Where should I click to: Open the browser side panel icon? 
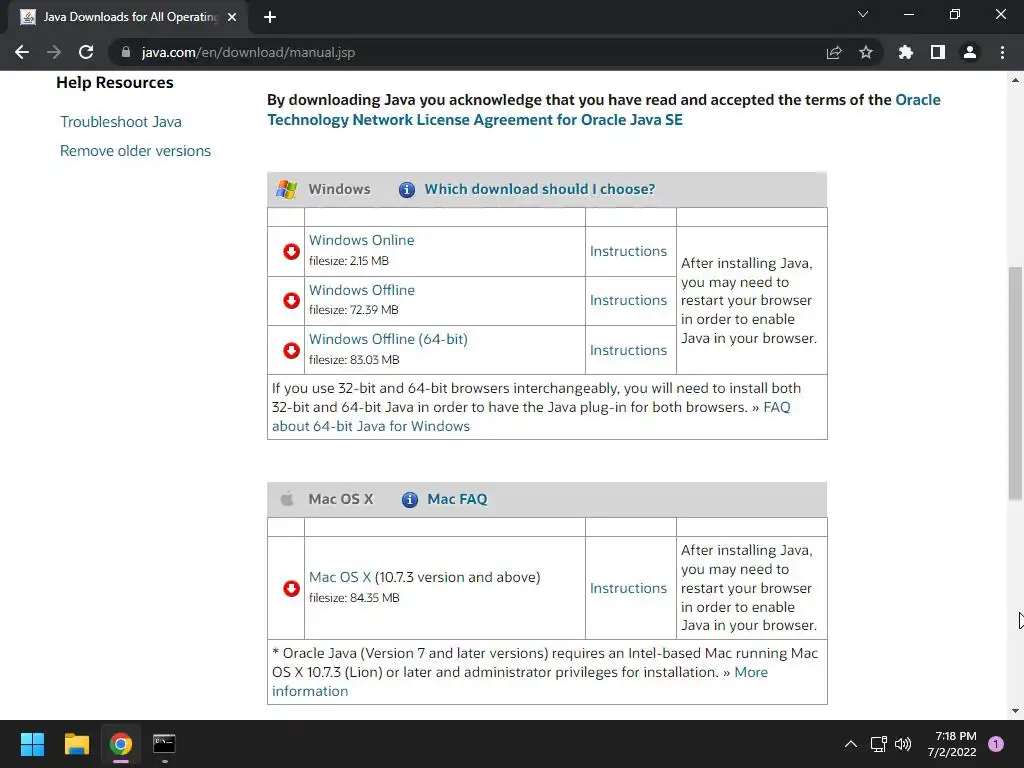[938, 52]
